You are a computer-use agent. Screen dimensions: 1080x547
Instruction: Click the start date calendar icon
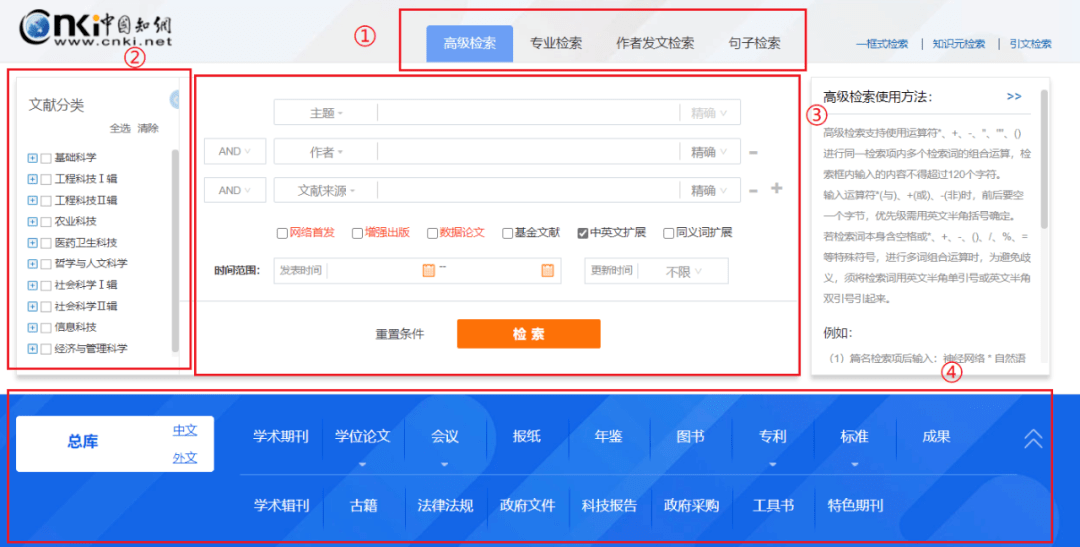(428, 271)
